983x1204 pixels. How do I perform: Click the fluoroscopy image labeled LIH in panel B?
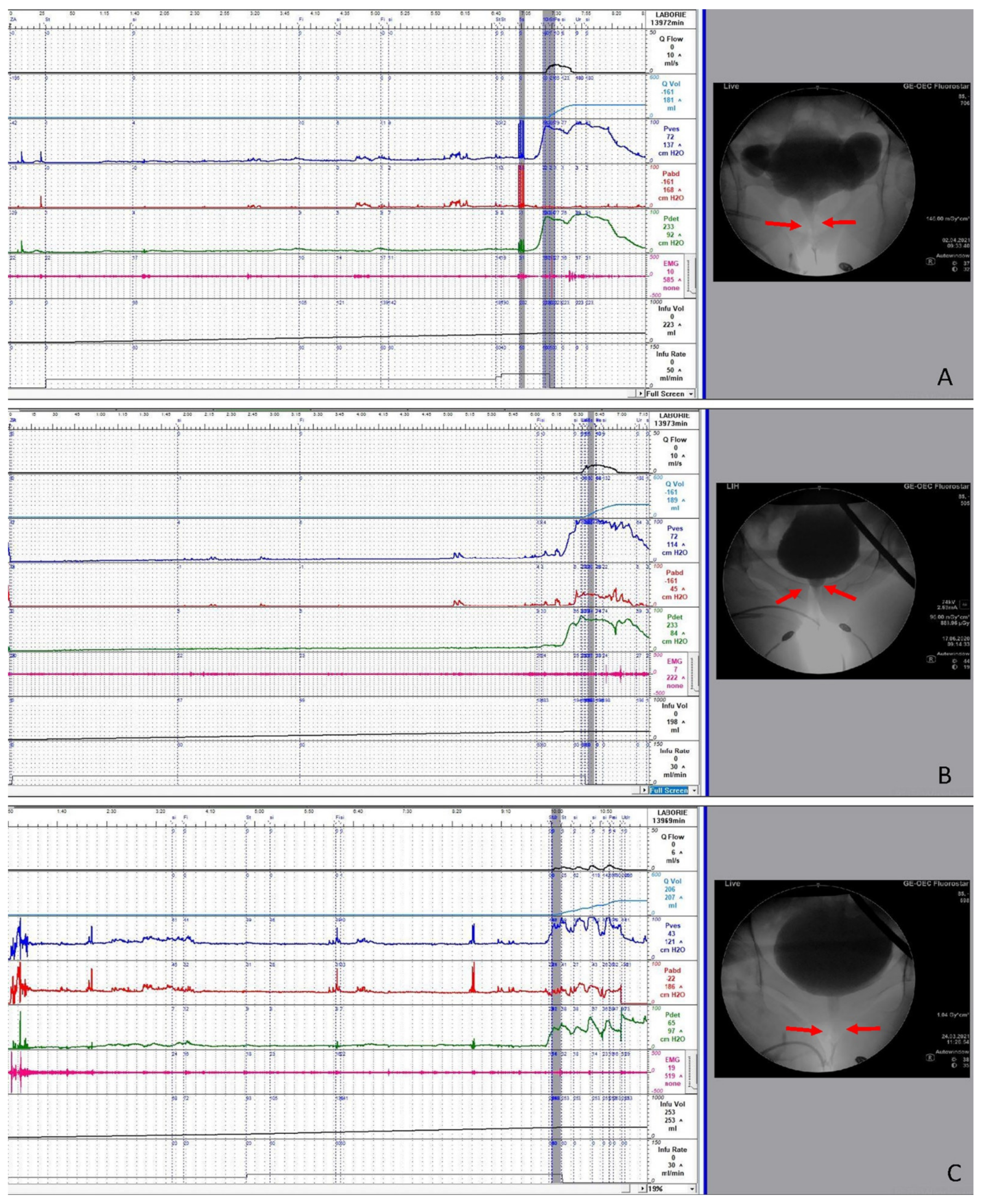(x=819, y=580)
